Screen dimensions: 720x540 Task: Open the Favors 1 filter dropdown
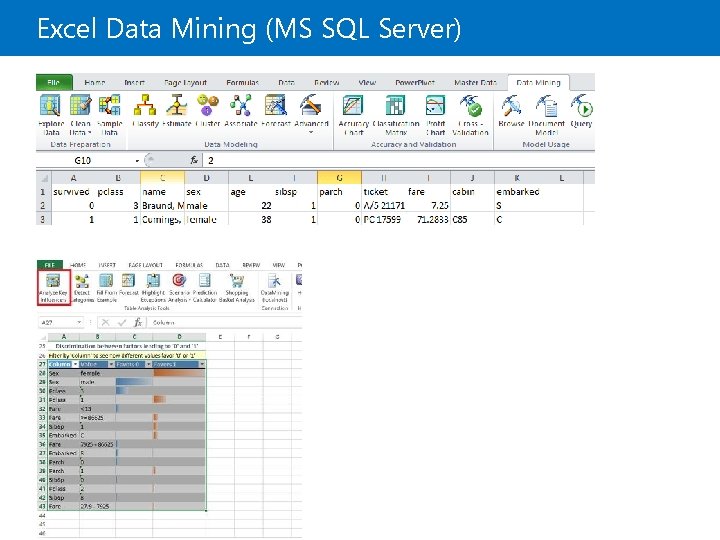click(x=202, y=364)
